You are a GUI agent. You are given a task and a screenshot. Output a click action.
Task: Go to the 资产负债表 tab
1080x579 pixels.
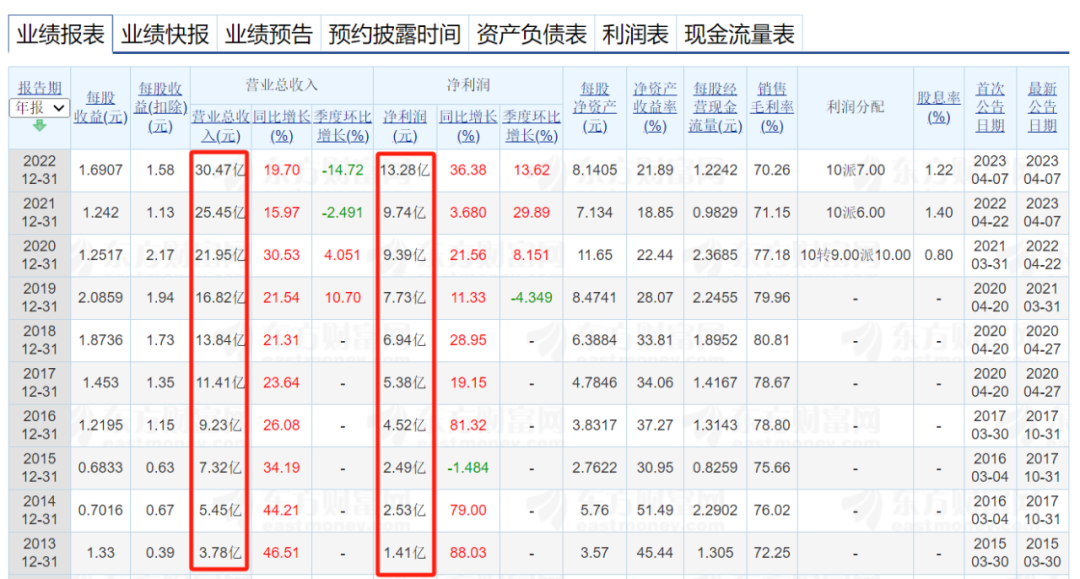point(531,35)
